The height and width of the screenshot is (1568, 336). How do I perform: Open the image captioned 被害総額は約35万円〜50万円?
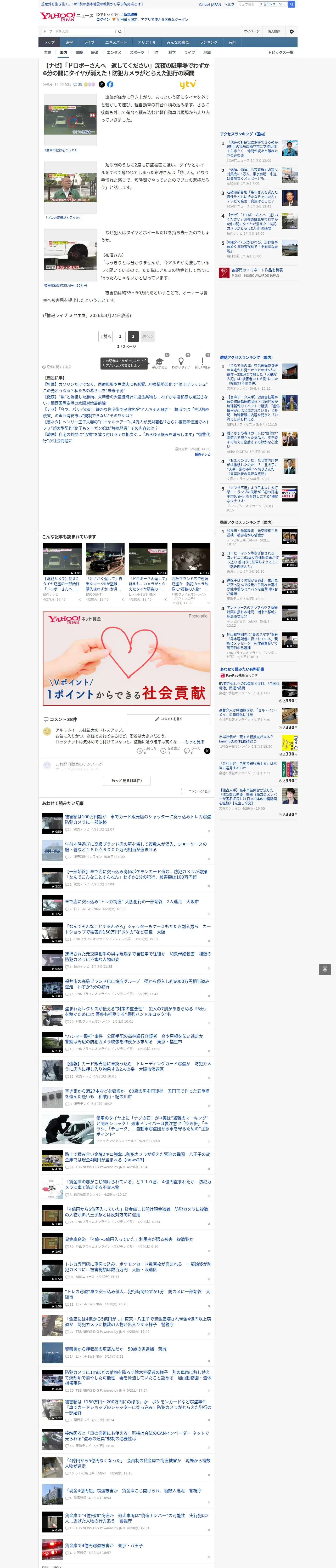[x=70, y=255]
